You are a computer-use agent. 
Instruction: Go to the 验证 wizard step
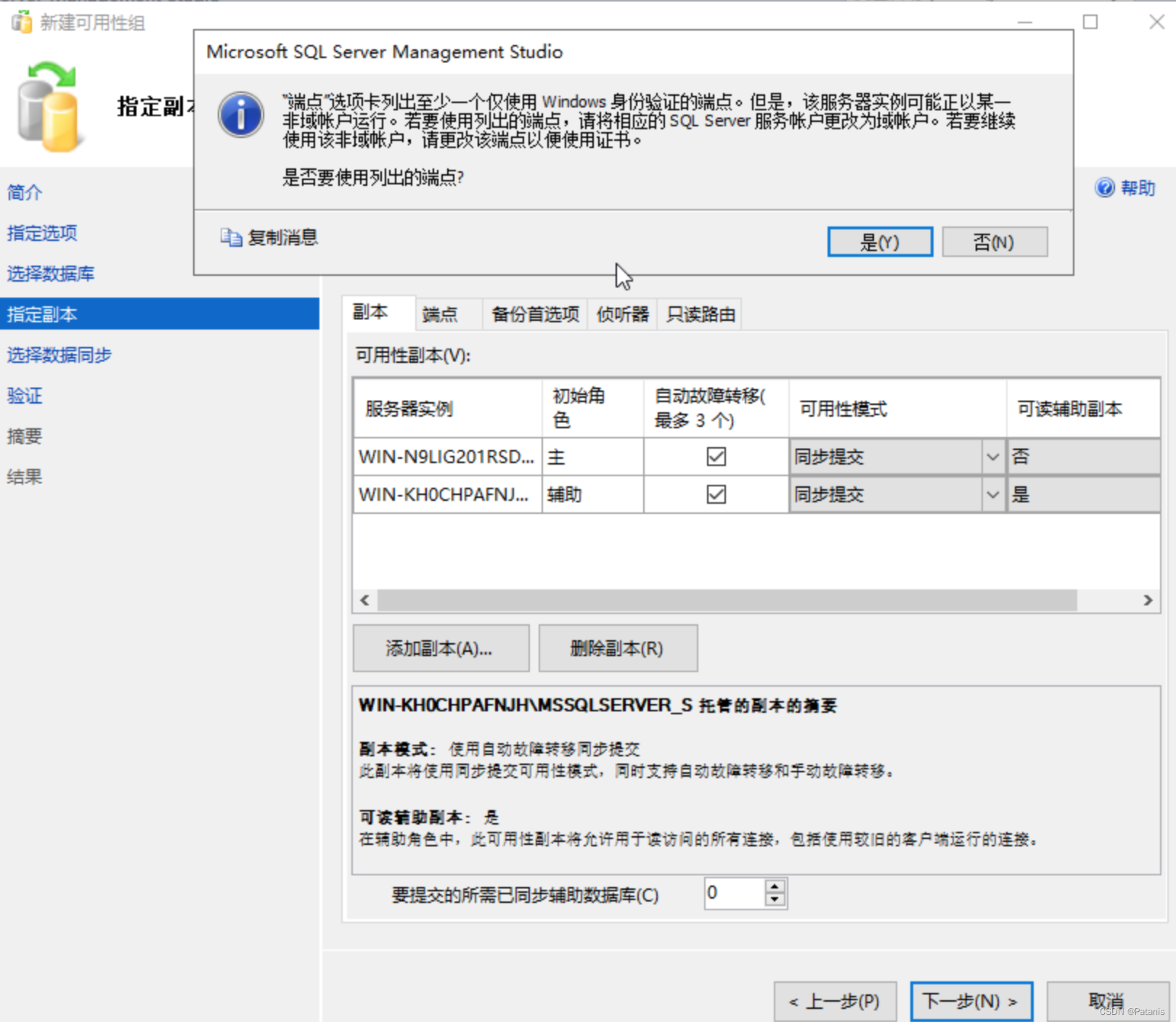(25, 396)
